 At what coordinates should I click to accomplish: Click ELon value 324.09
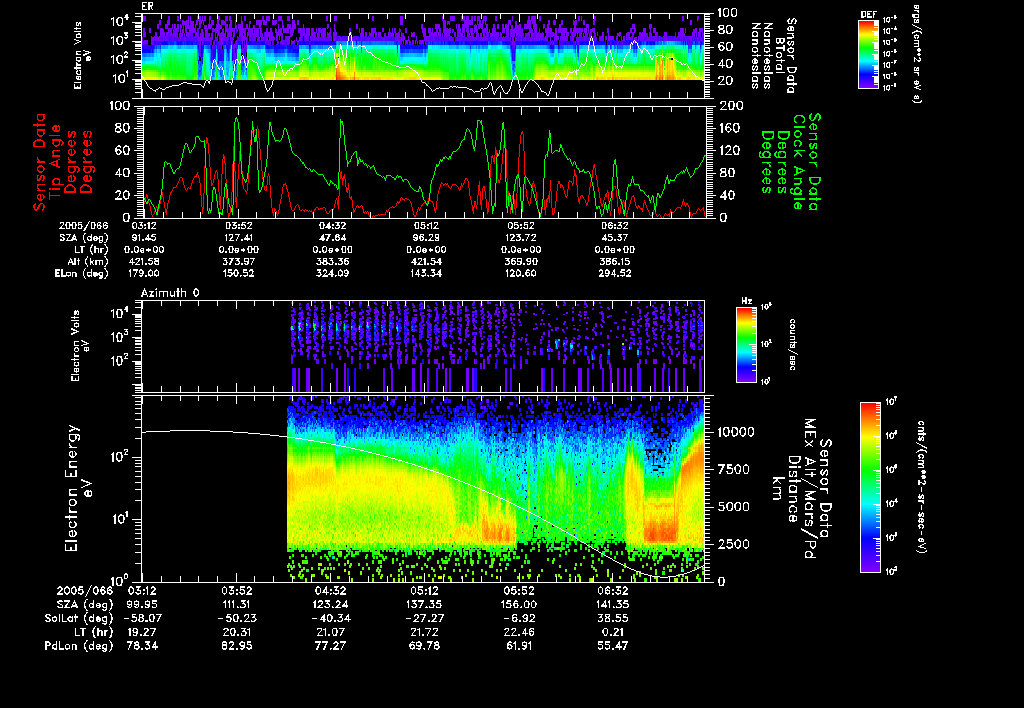[332, 274]
